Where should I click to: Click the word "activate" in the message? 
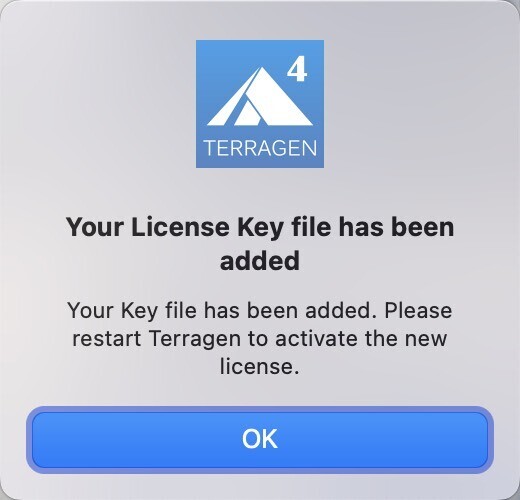click(316, 338)
